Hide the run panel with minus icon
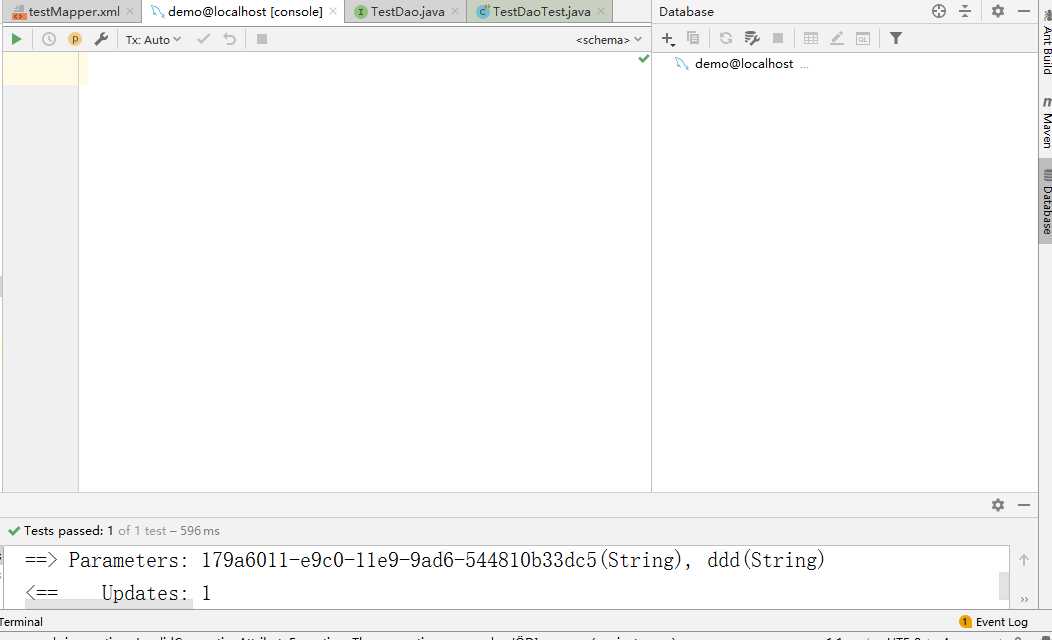 (1024, 504)
